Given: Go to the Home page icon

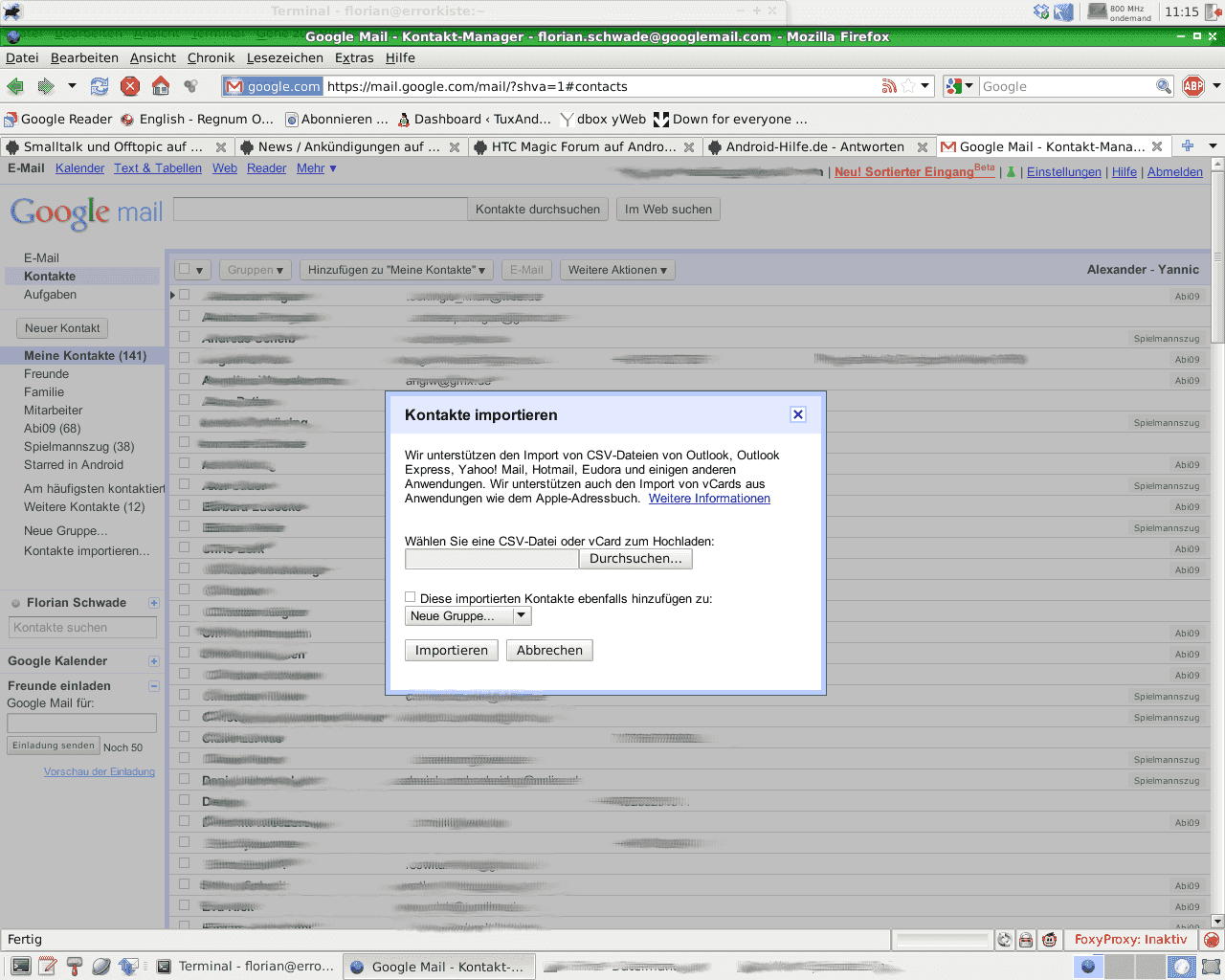Looking at the screenshot, I should click(x=161, y=86).
